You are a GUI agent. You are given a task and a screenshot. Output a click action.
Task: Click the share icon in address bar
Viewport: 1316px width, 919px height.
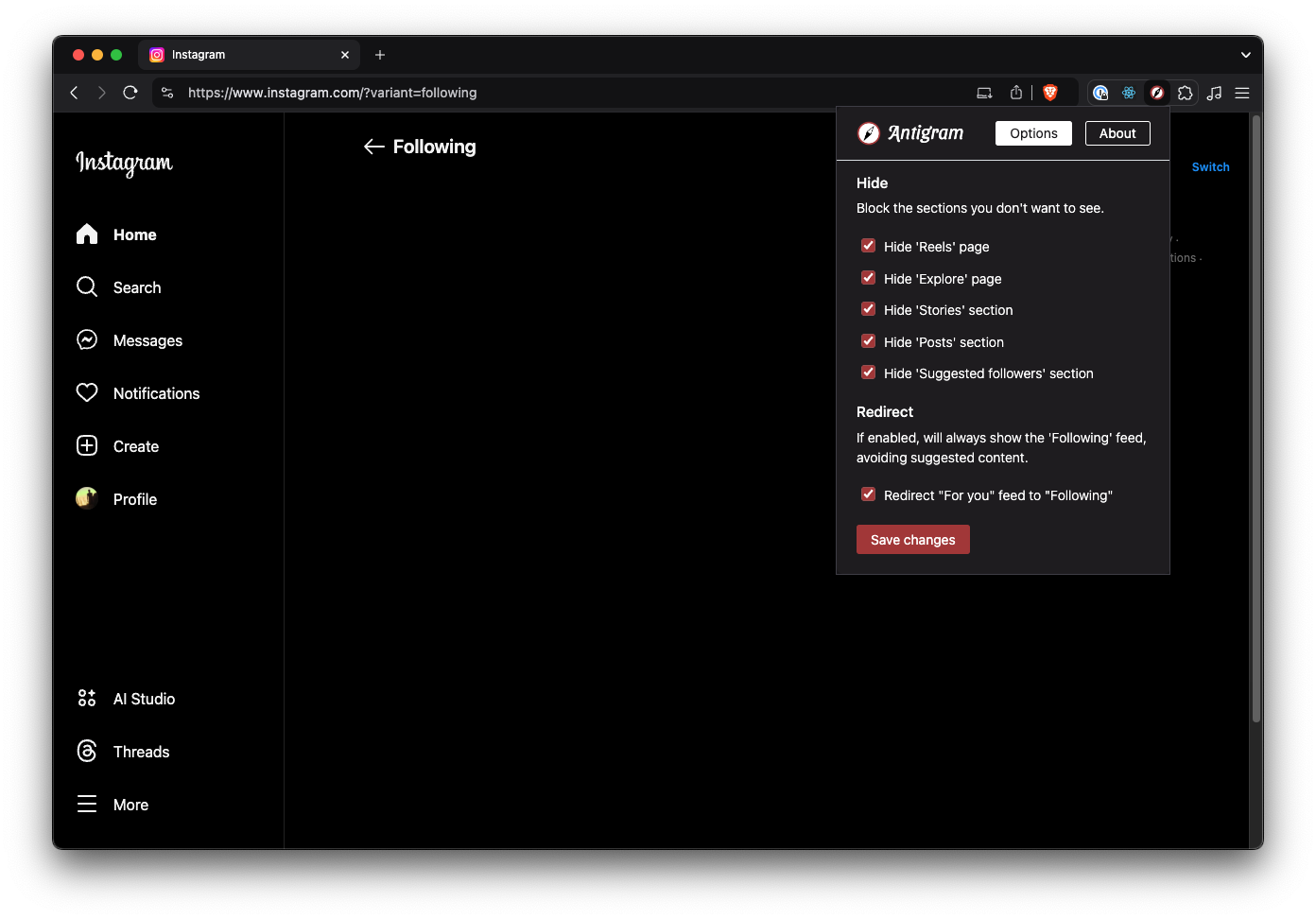click(x=1016, y=93)
